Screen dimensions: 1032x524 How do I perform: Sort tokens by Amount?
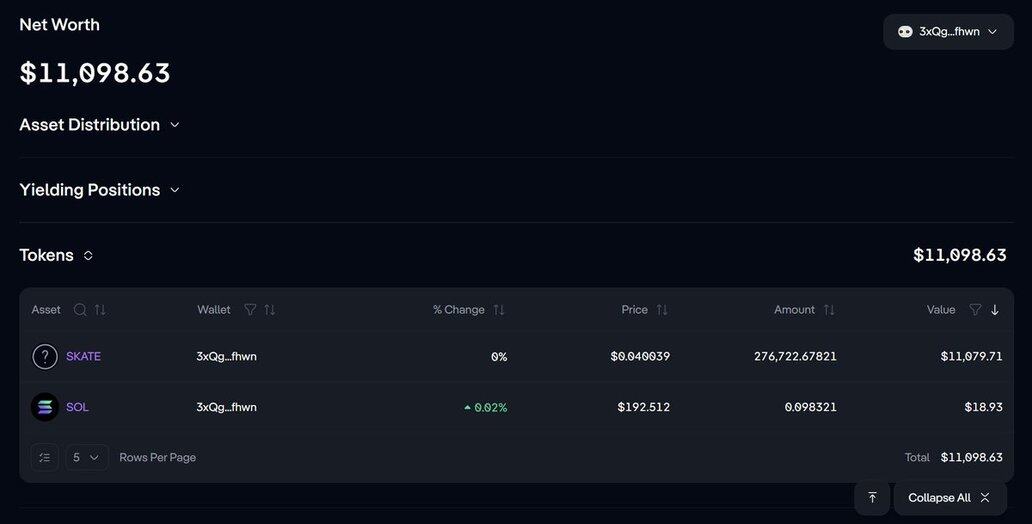click(x=829, y=310)
